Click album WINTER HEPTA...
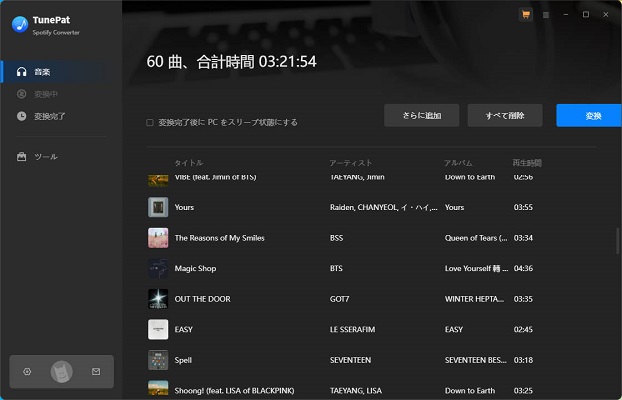Screen dimensions: 622x400 tap(474, 299)
